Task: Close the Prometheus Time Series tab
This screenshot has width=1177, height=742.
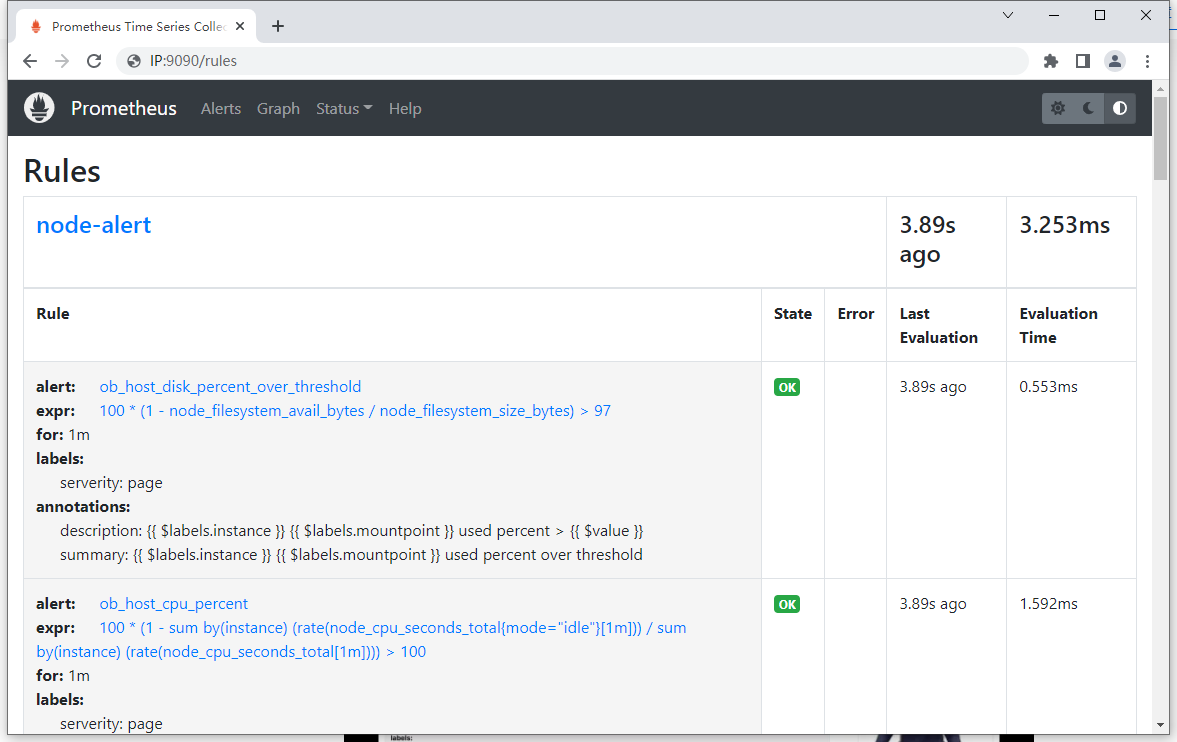Action: click(x=239, y=26)
